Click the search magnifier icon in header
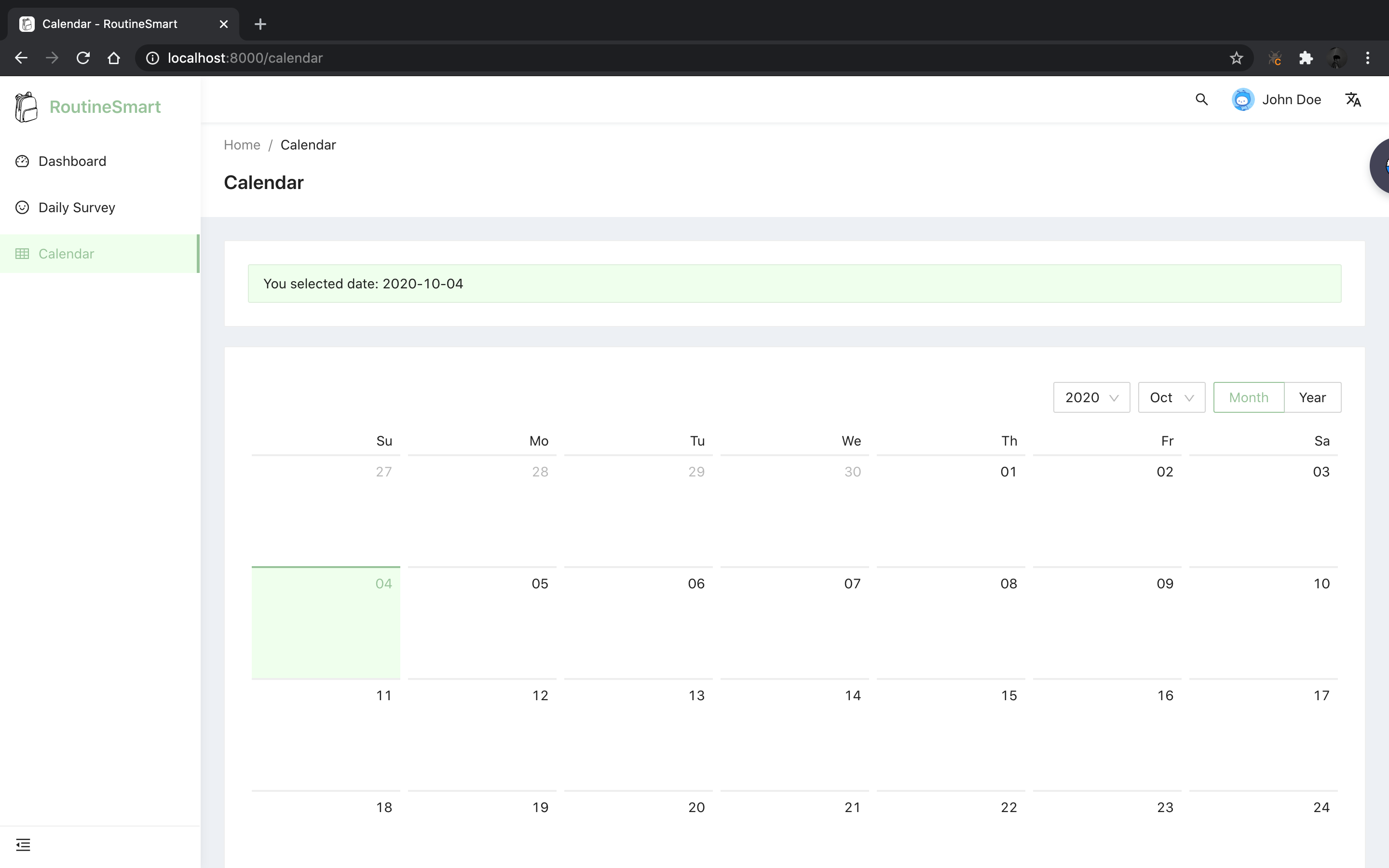The width and height of the screenshot is (1389, 868). pyautogui.click(x=1201, y=99)
